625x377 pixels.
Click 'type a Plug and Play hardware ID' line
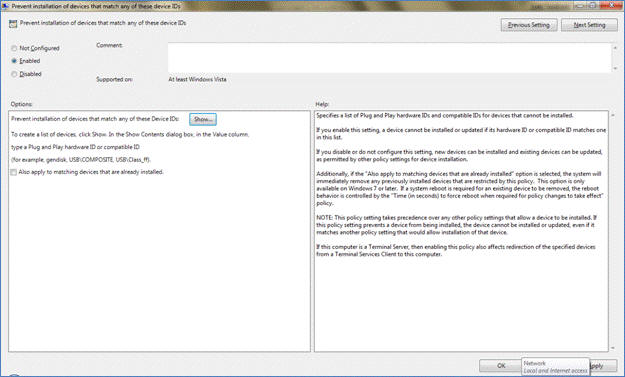pyautogui.click(x=75, y=147)
